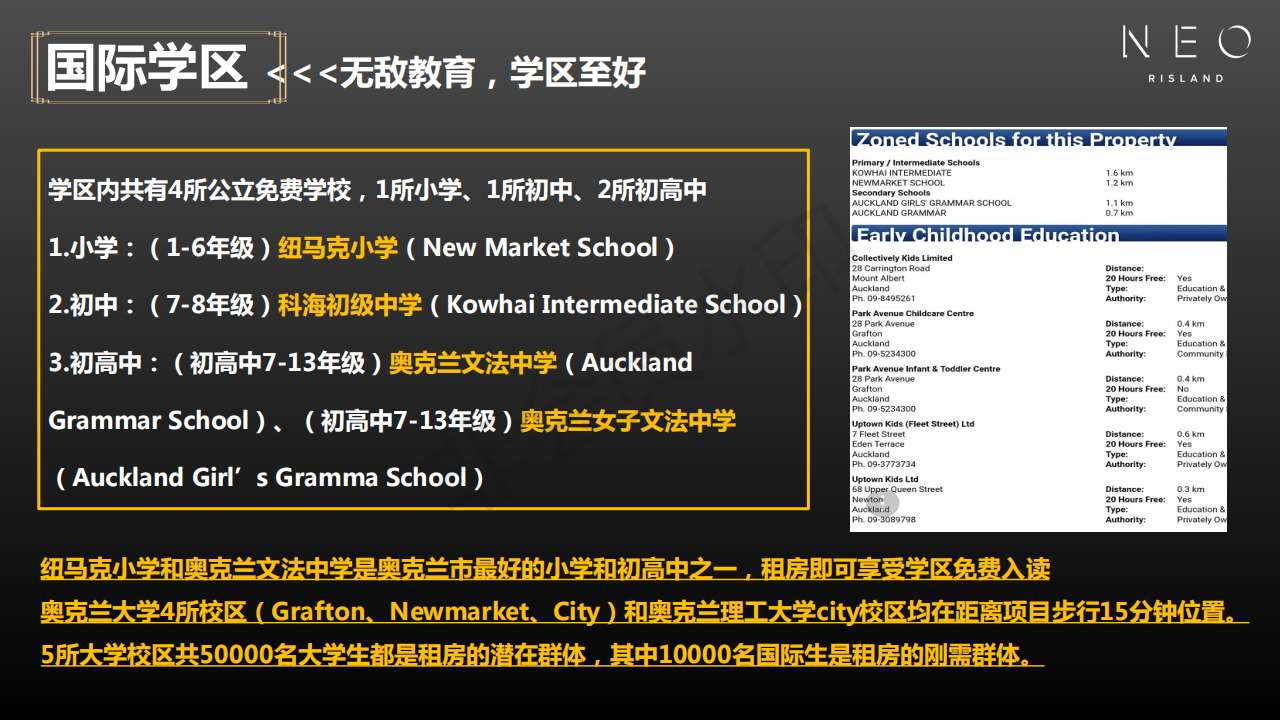Click the "Uptown Kids Ltd" entry name
Viewport: 1280px width, 720px height.
coord(885,479)
